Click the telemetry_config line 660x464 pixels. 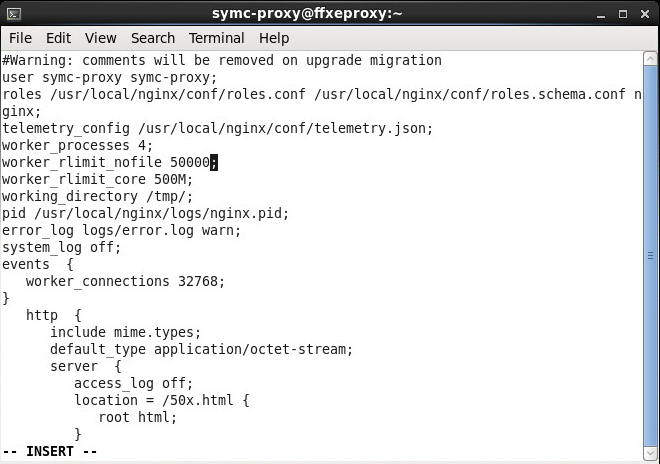click(x=217, y=128)
